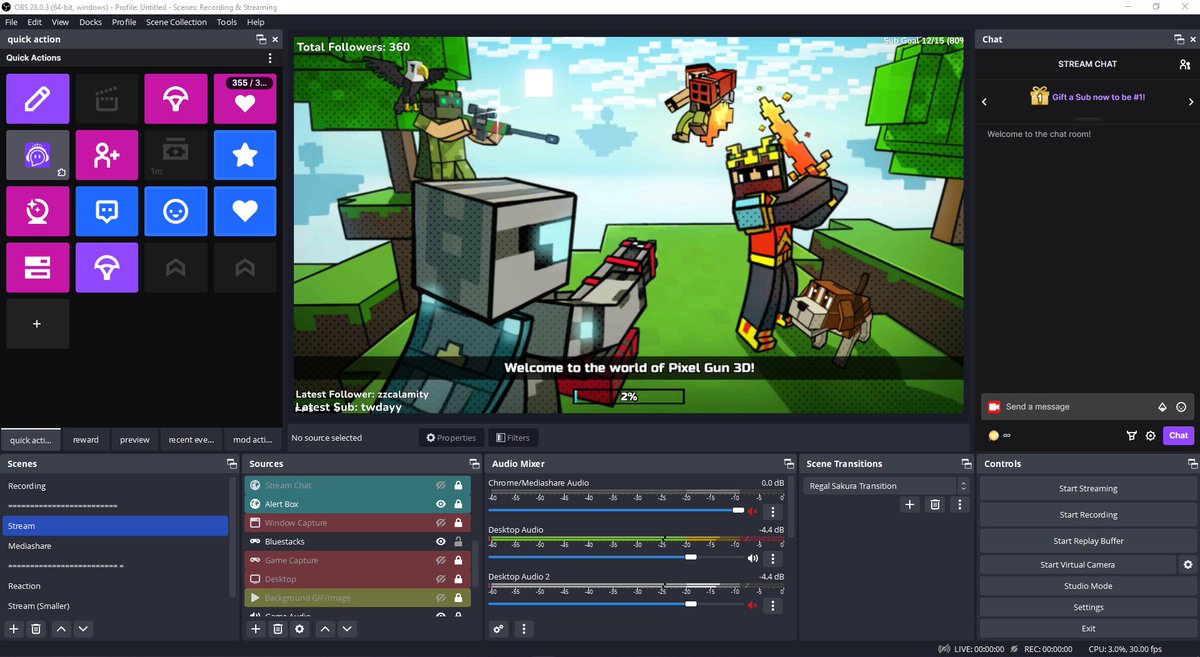The height and width of the screenshot is (657, 1200).
Task: Enter Studio Mode
Action: pyautogui.click(x=1088, y=586)
